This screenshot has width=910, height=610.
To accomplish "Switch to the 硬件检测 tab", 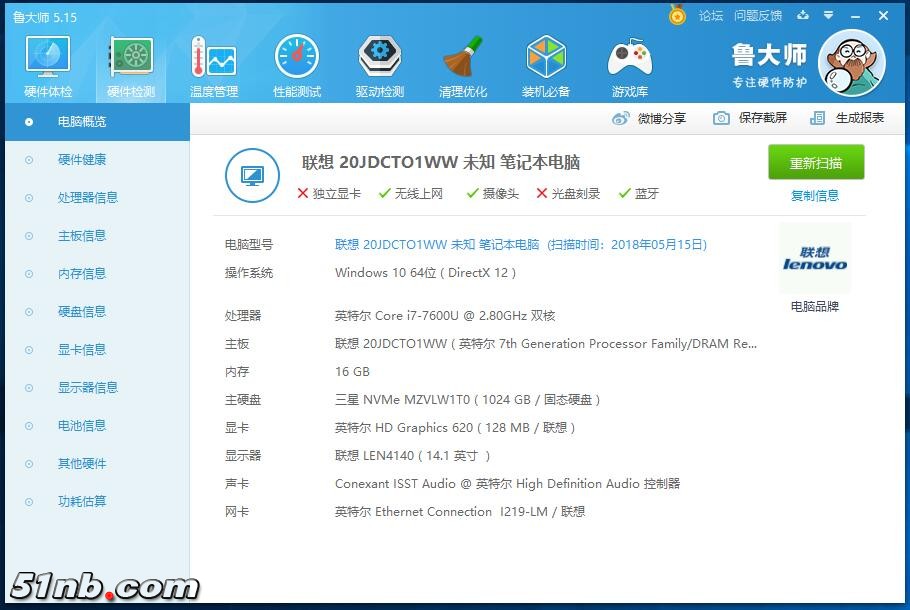I will coord(130,63).
